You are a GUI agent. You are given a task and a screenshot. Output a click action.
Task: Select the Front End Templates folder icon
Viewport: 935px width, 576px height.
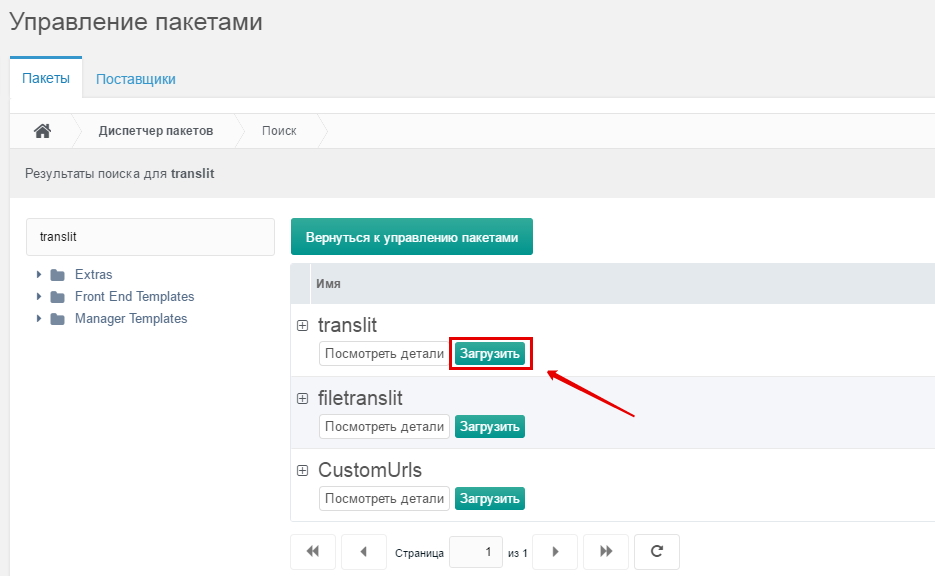coord(57,297)
